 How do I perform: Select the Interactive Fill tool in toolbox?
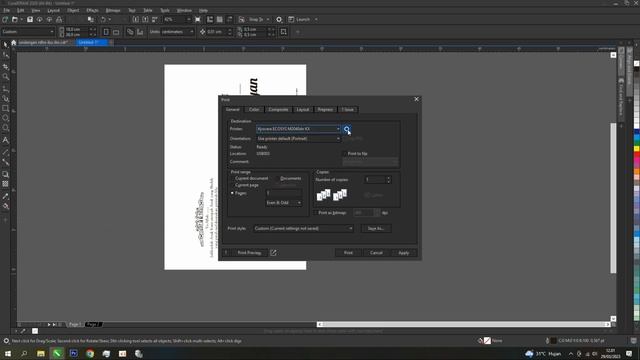coord(5,206)
